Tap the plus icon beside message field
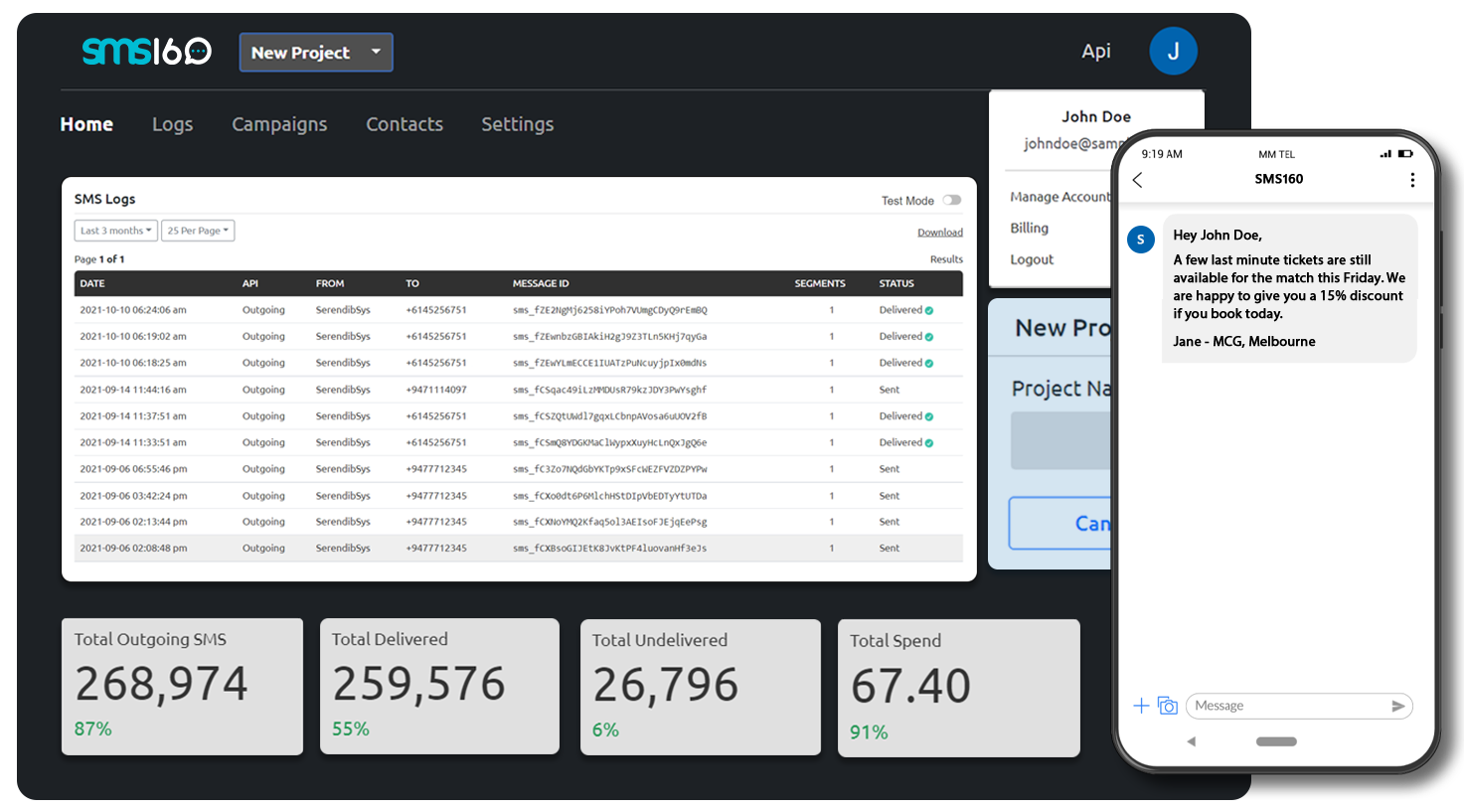 point(1141,706)
